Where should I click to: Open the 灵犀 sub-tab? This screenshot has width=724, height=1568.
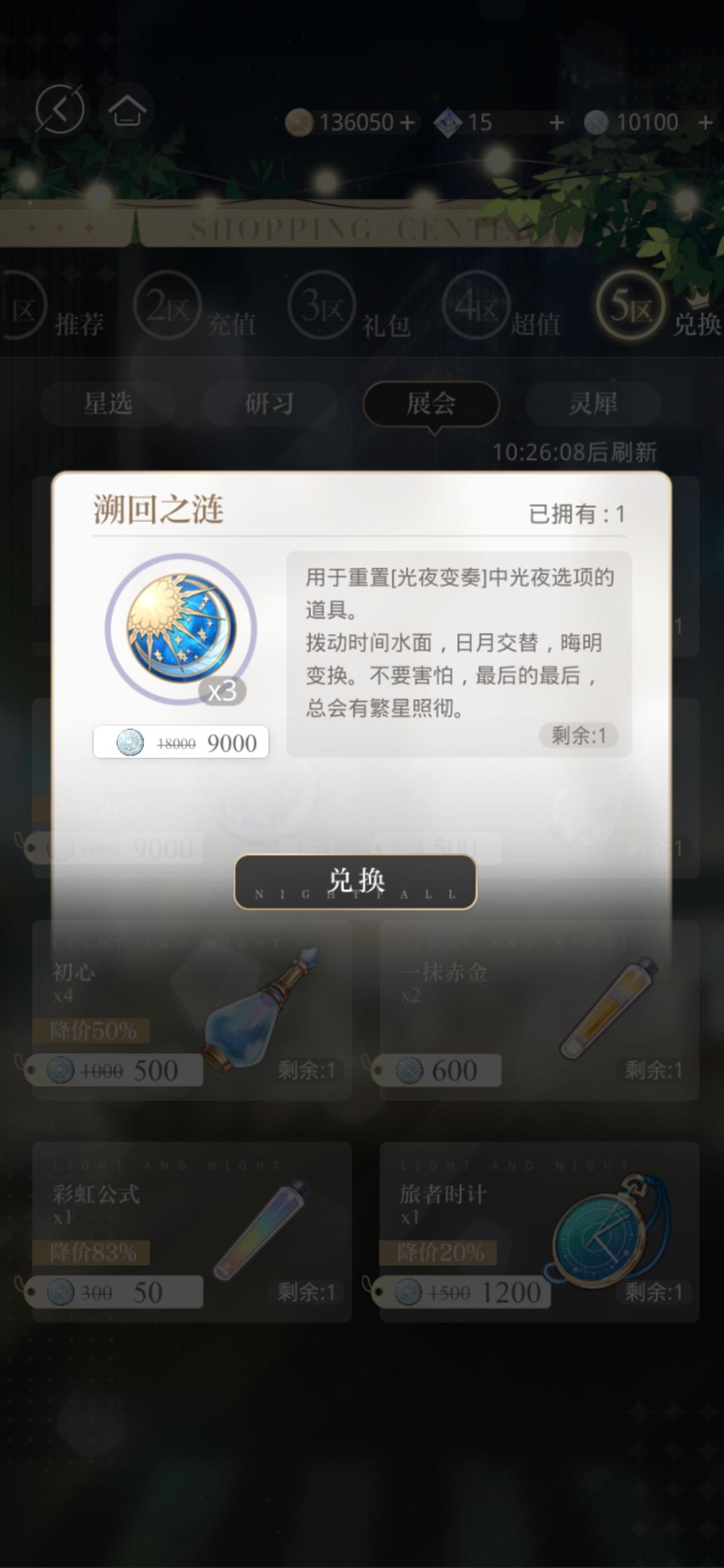(593, 403)
